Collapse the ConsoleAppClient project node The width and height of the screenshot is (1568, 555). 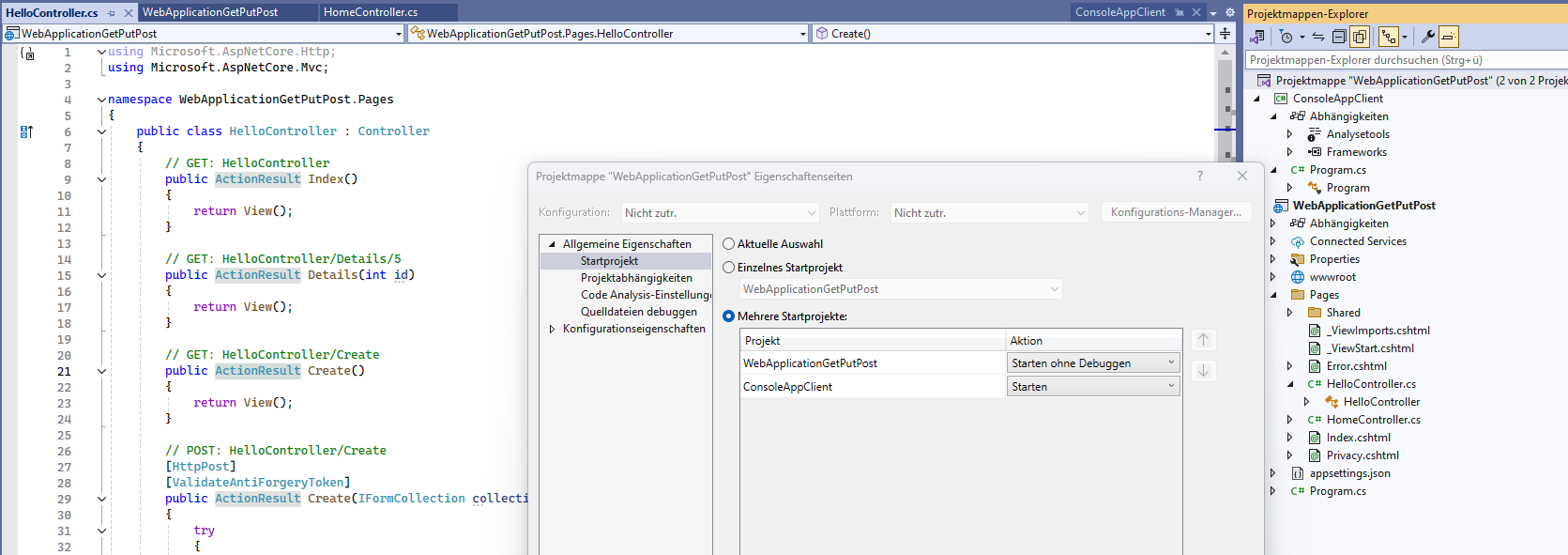click(1256, 99)
